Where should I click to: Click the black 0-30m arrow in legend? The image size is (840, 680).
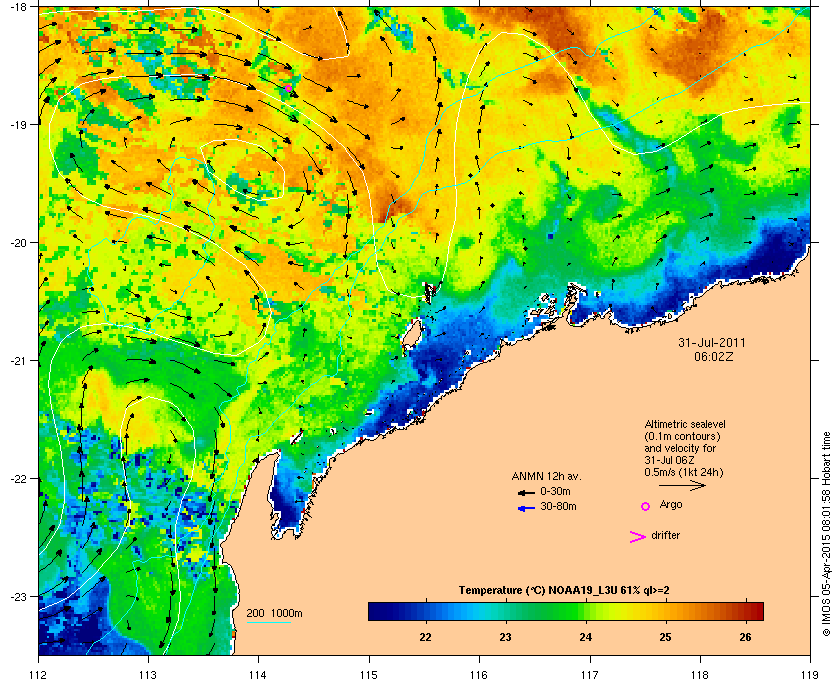pyautogui.click(x=527, y=492)
